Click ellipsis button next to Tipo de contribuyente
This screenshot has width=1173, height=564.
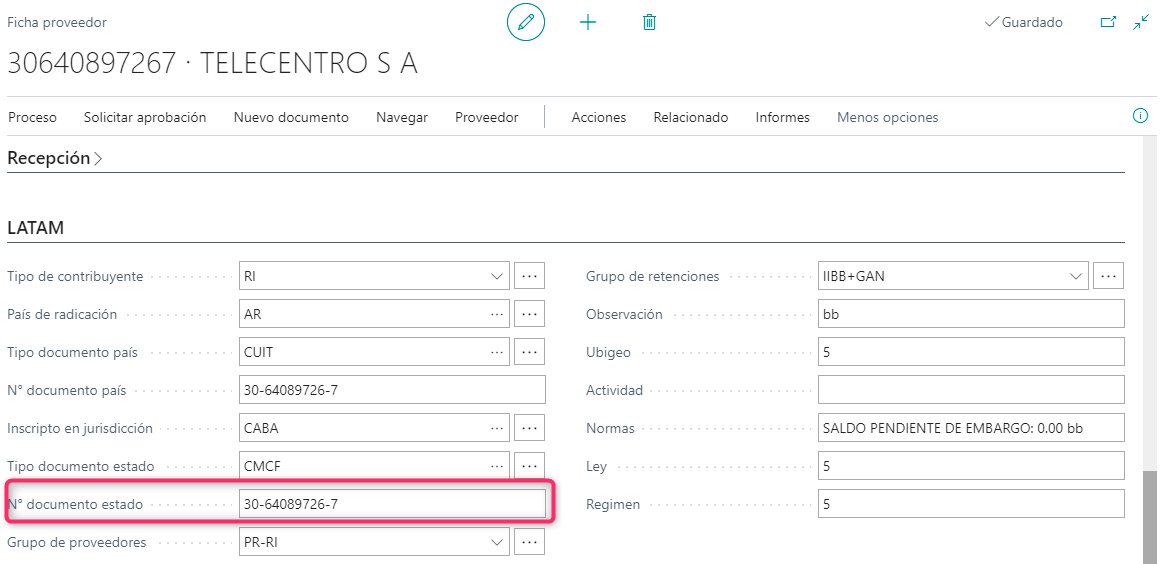pos(530,276)
